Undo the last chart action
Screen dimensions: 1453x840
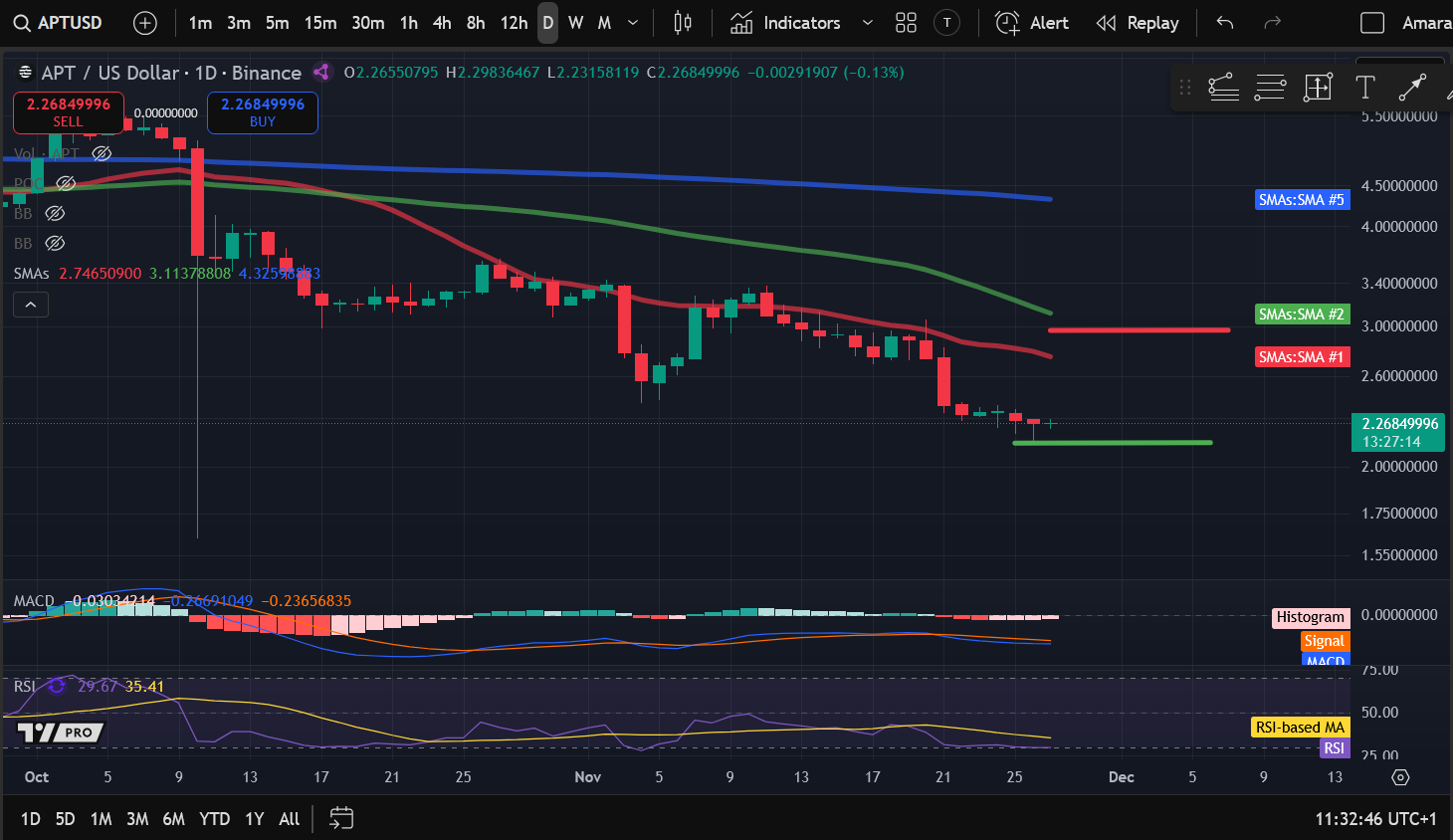(x=1223, y=22)
